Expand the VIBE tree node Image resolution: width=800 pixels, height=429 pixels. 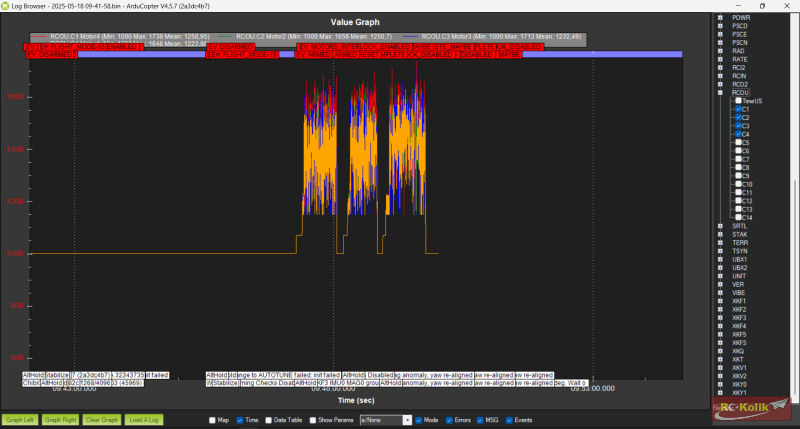point(720,293)
